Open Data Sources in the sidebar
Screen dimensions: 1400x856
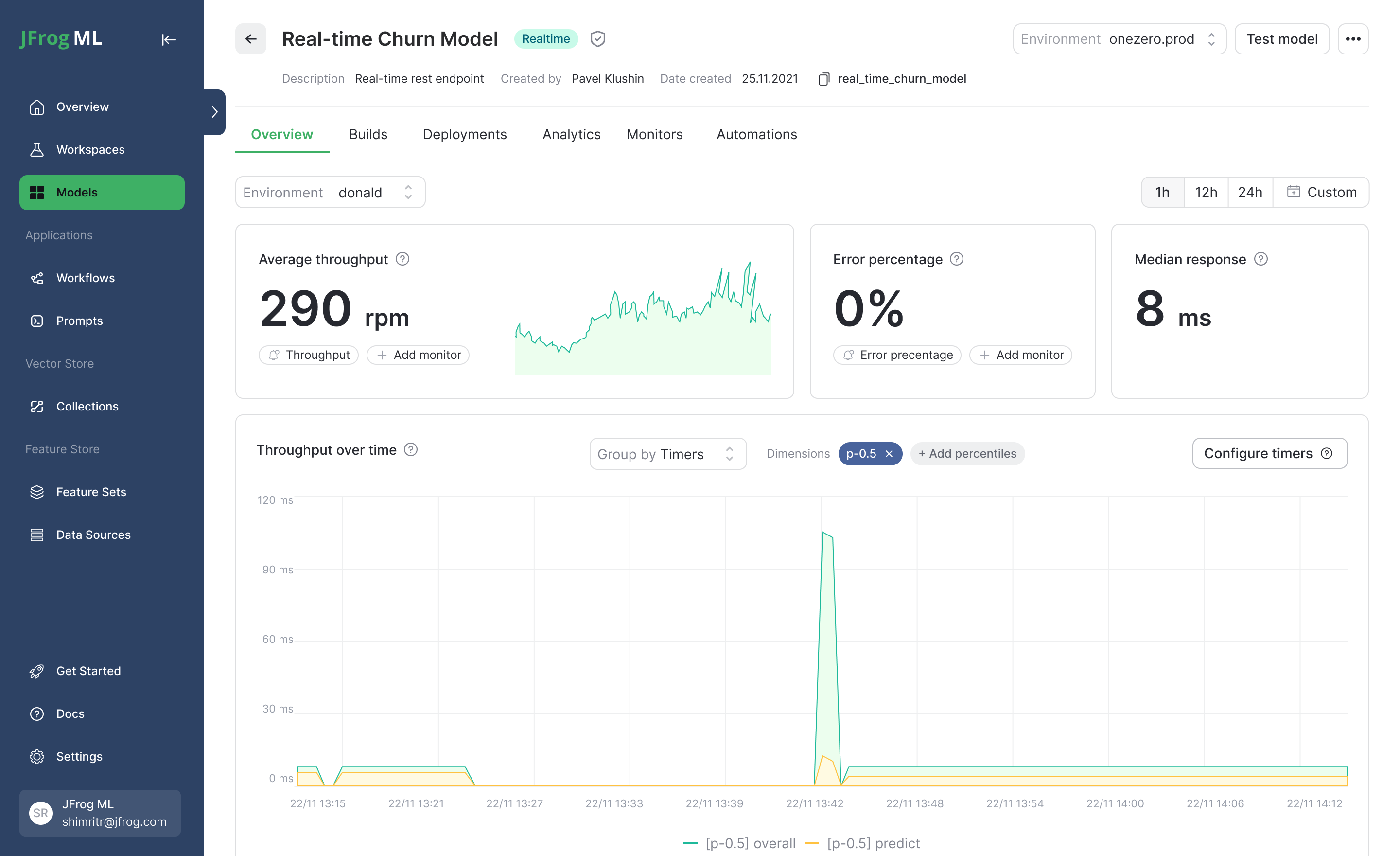[102, 535]
